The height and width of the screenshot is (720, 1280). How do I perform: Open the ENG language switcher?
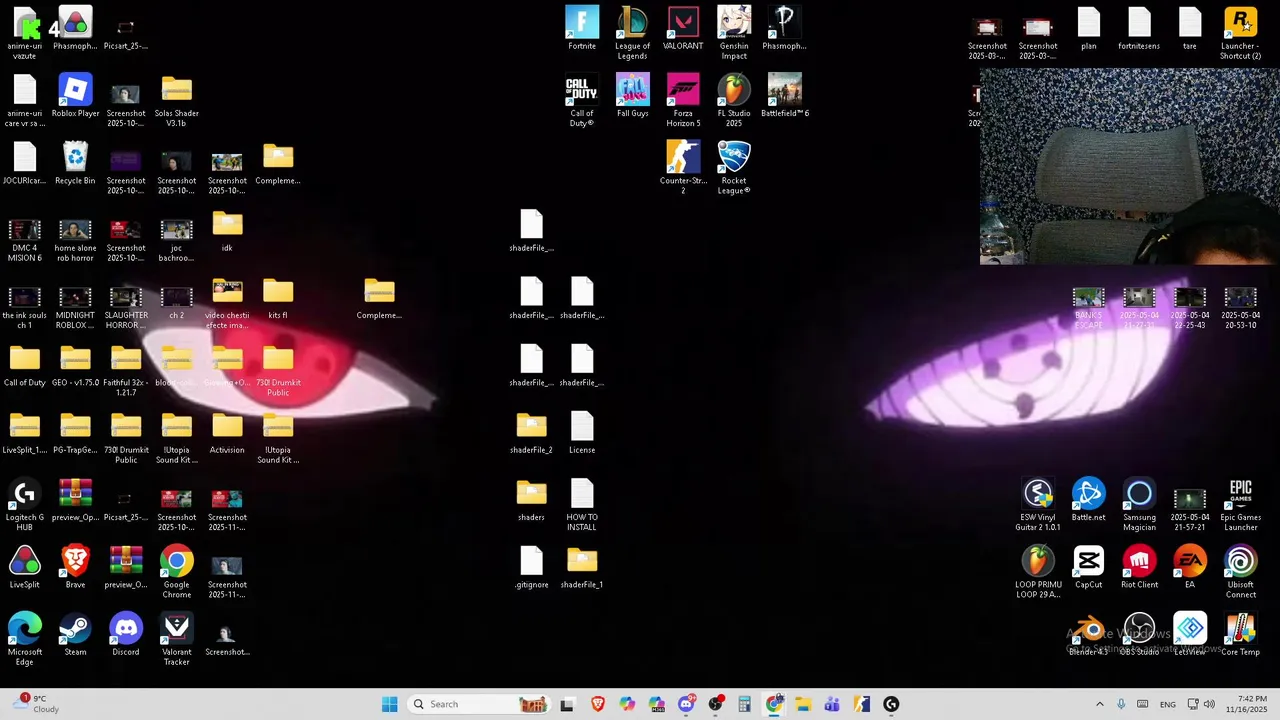1168,704
